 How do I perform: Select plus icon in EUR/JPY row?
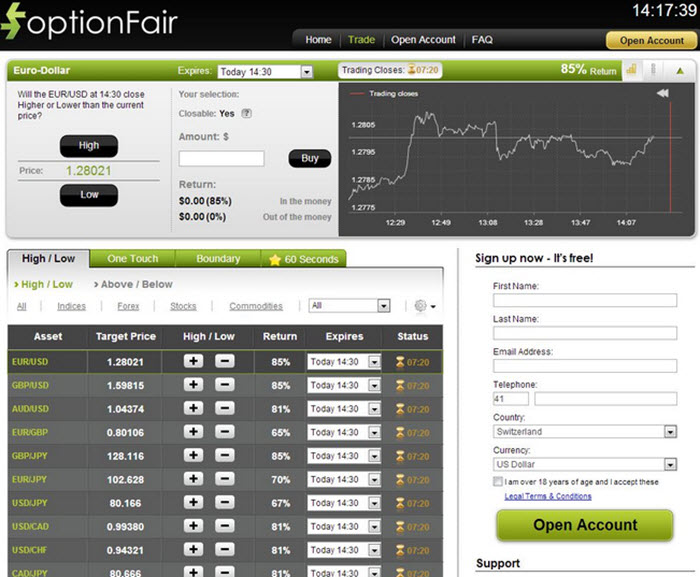[193, 479]
